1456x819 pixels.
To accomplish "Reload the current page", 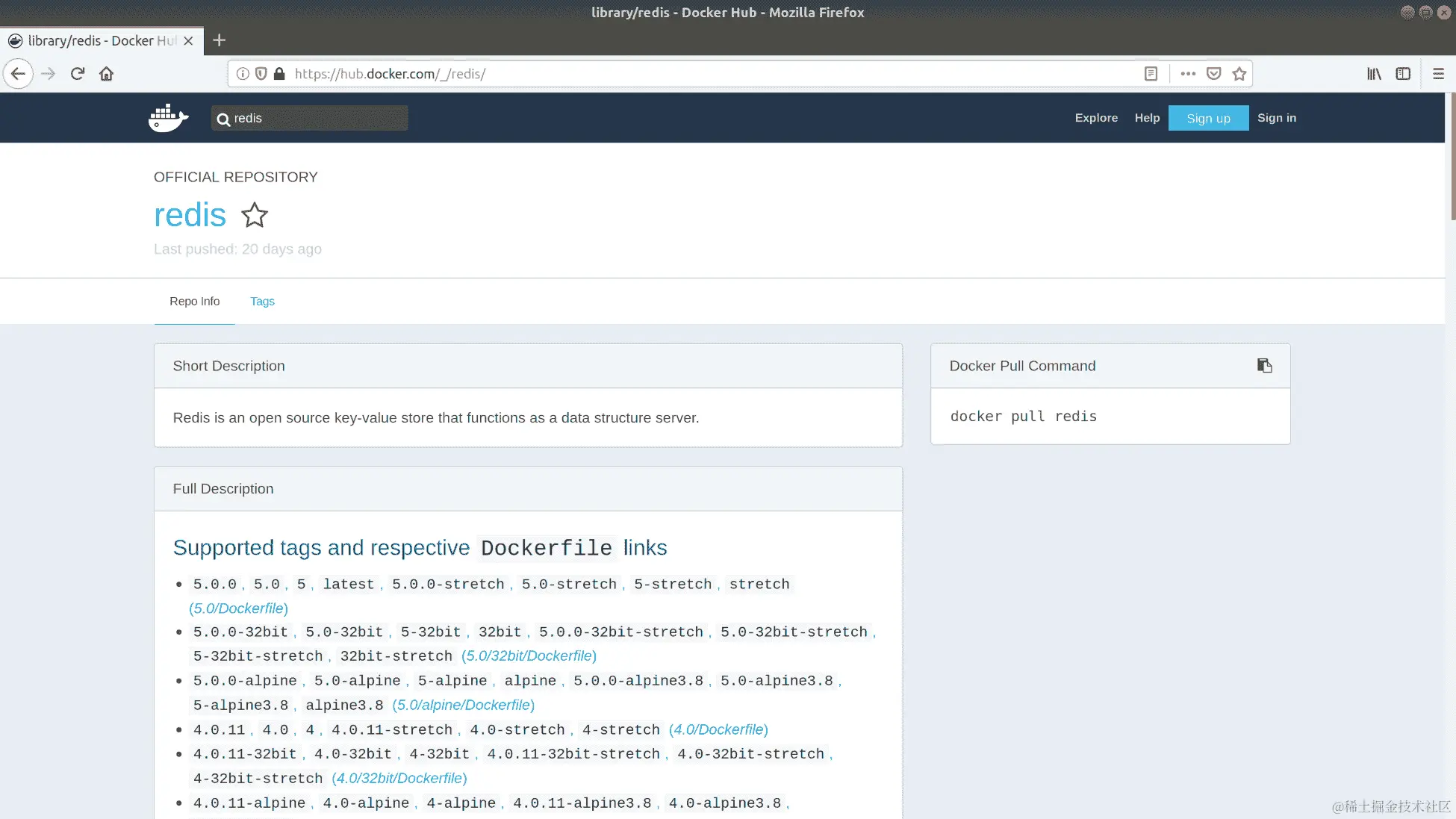I will tap(78, 74).
